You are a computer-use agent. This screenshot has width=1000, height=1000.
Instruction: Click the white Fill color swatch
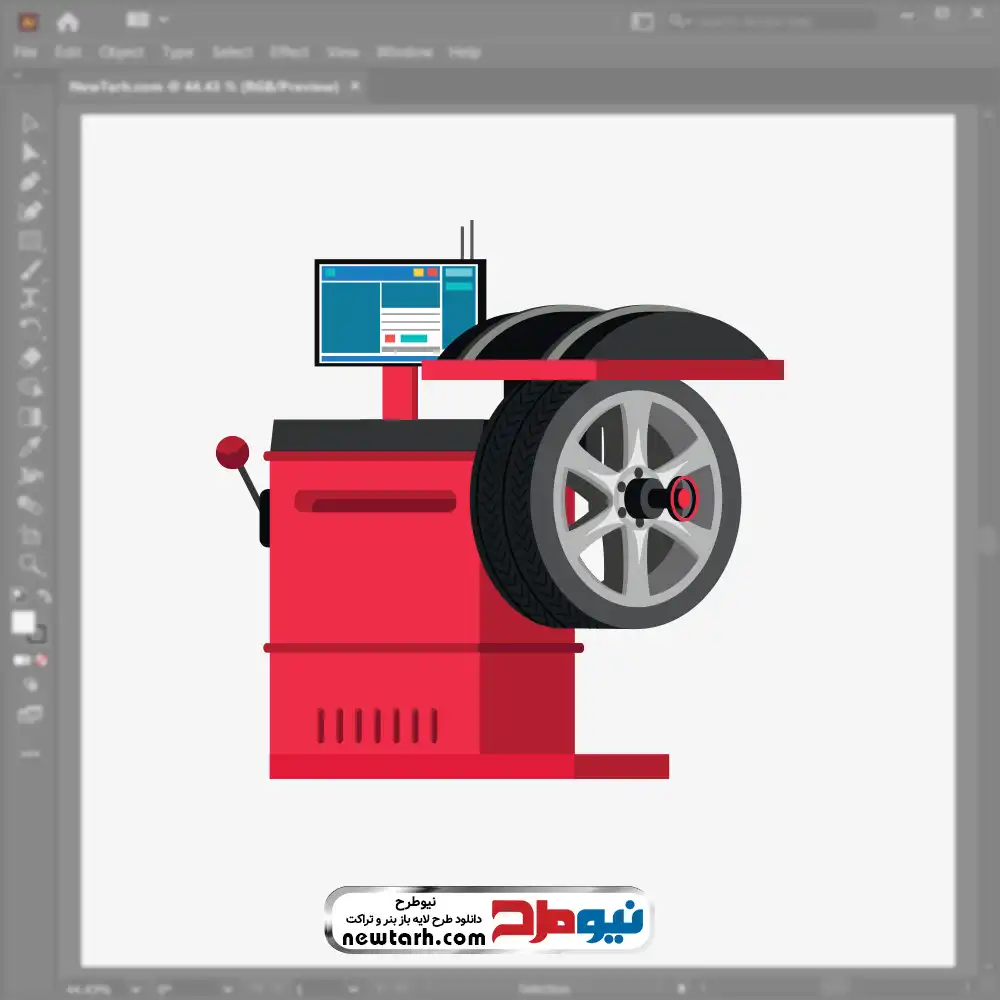[23, 622]
